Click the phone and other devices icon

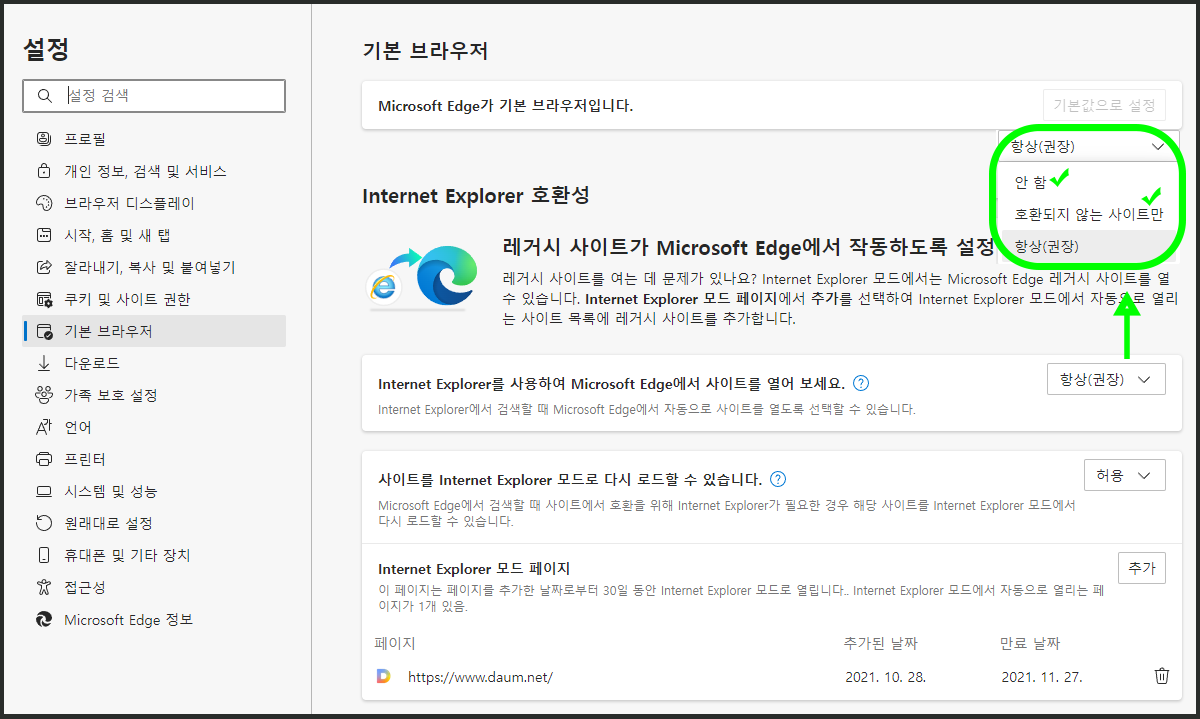43,555
